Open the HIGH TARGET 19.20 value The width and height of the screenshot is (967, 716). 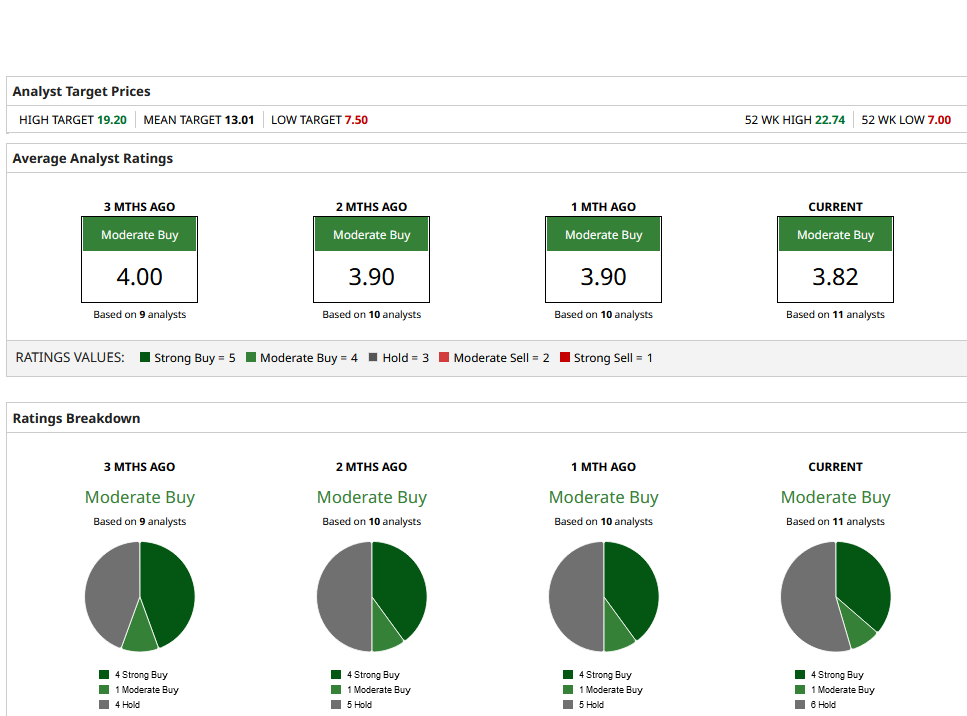click(112, 119)
